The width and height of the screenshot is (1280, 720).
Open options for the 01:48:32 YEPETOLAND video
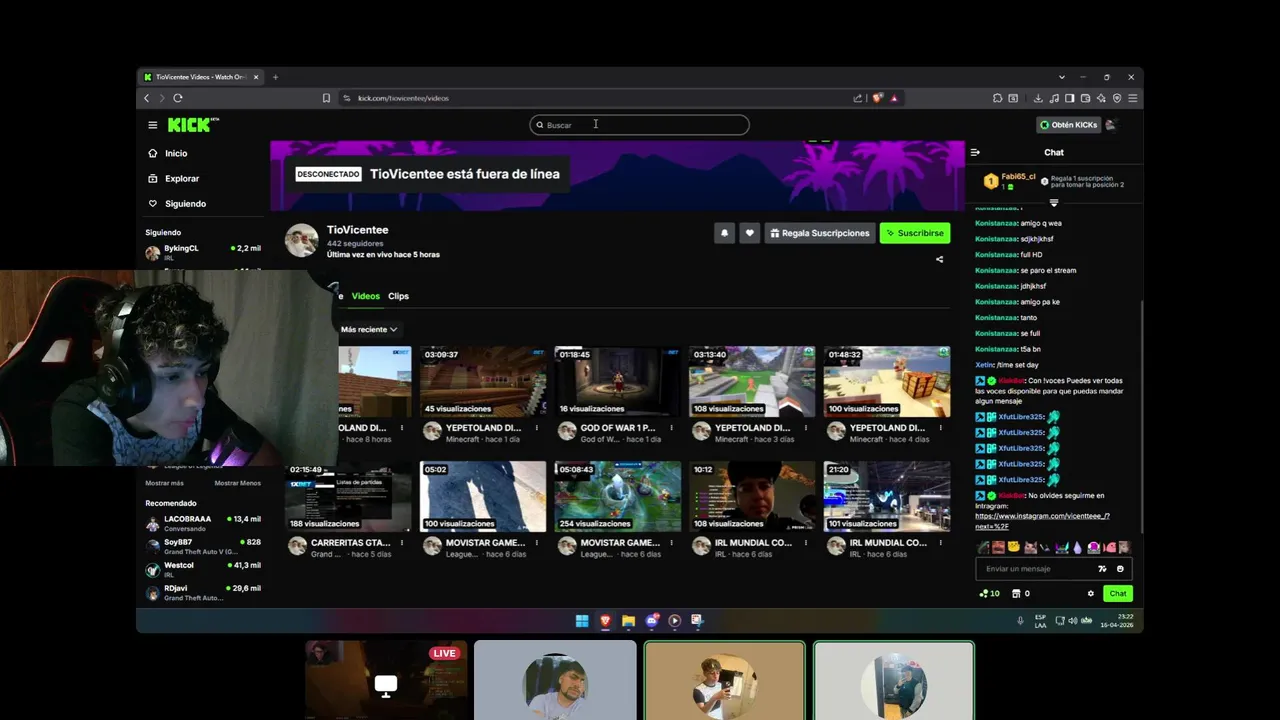(x=940, y=428)
